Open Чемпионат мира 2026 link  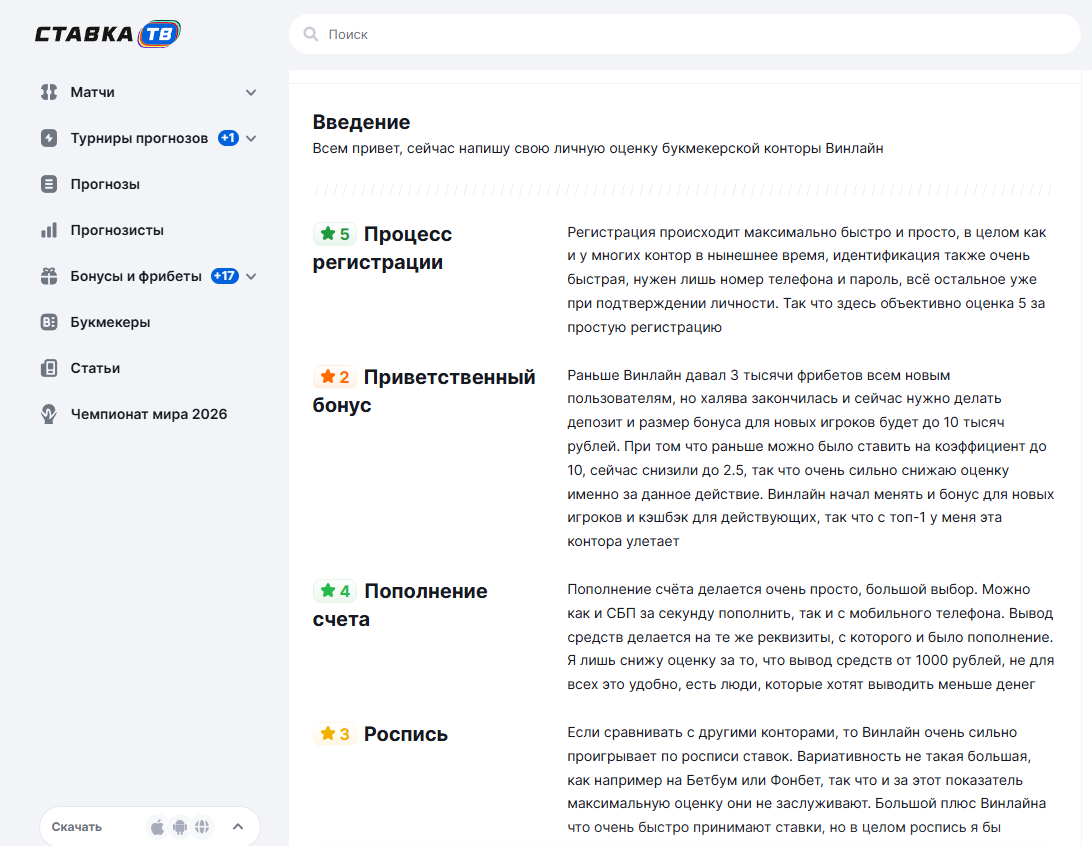click(x=149, y=414)
